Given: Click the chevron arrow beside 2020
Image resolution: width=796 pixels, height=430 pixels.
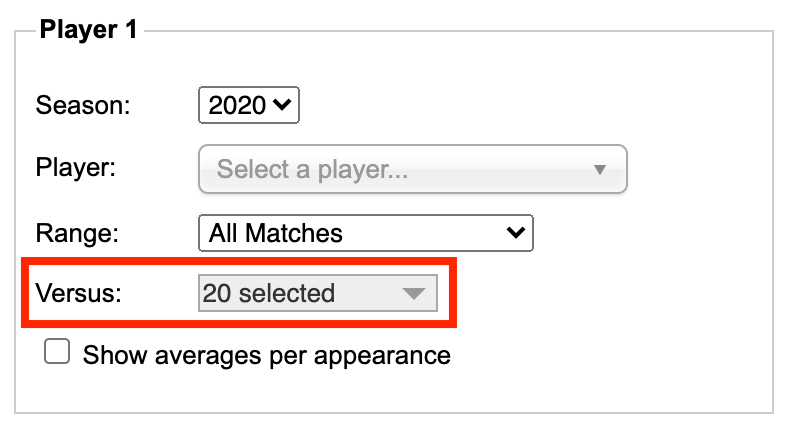Looking at the screenshot, I should pyautogui.click(x=282, y=105).
